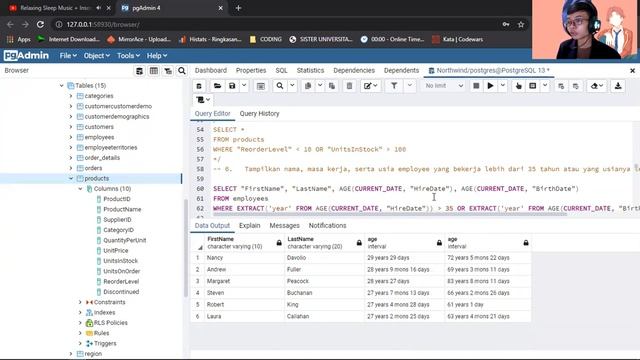Open the Explain results tab
This screenshot has width=640, height=360.
[249, 225]
